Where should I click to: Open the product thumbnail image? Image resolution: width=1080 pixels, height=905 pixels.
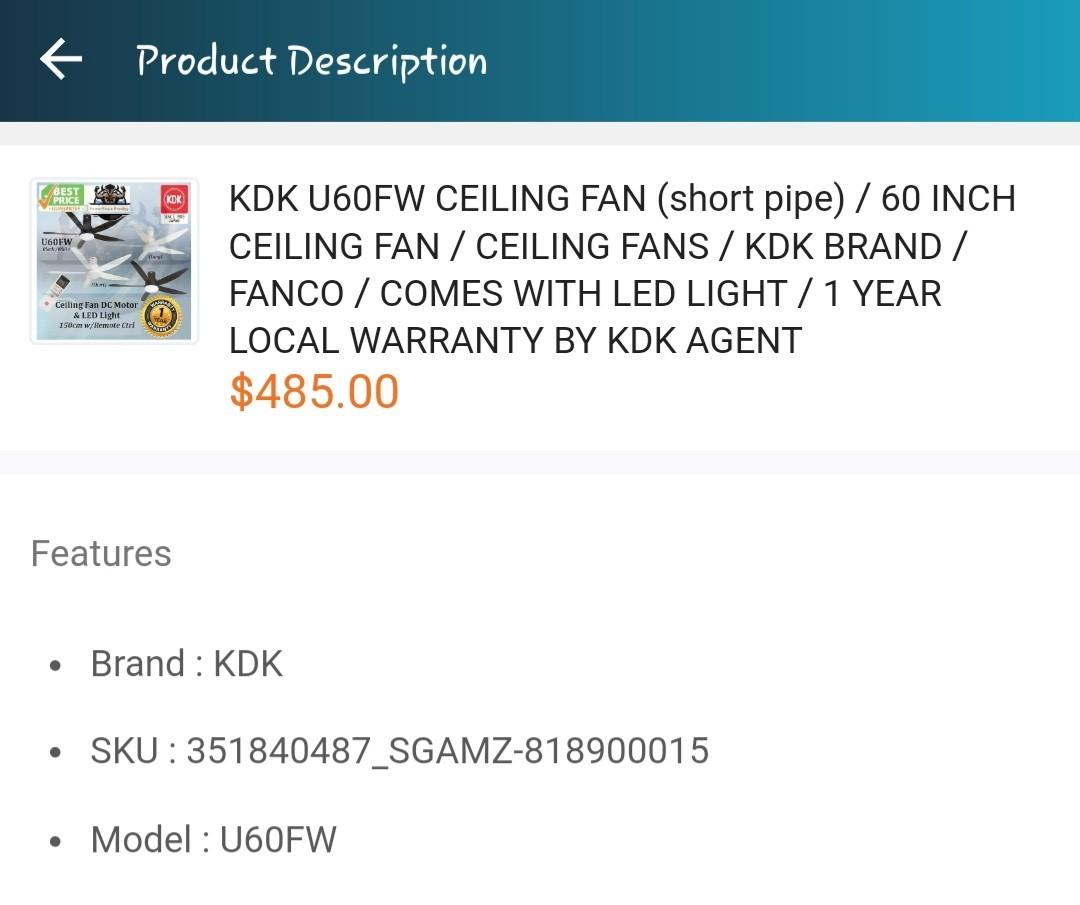113,262
